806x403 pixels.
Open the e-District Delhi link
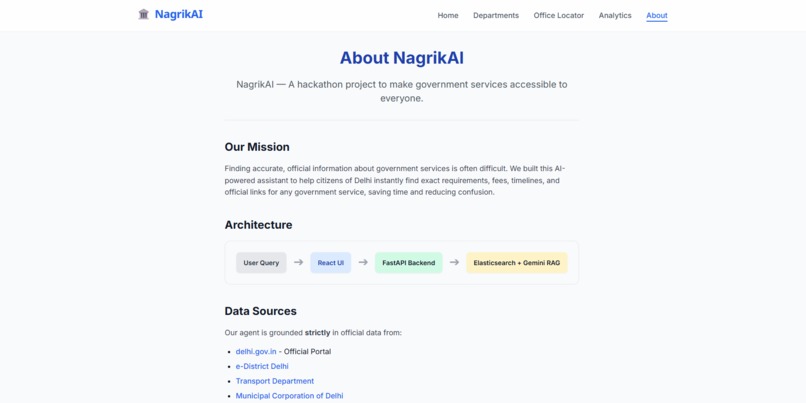pos(262,367)
